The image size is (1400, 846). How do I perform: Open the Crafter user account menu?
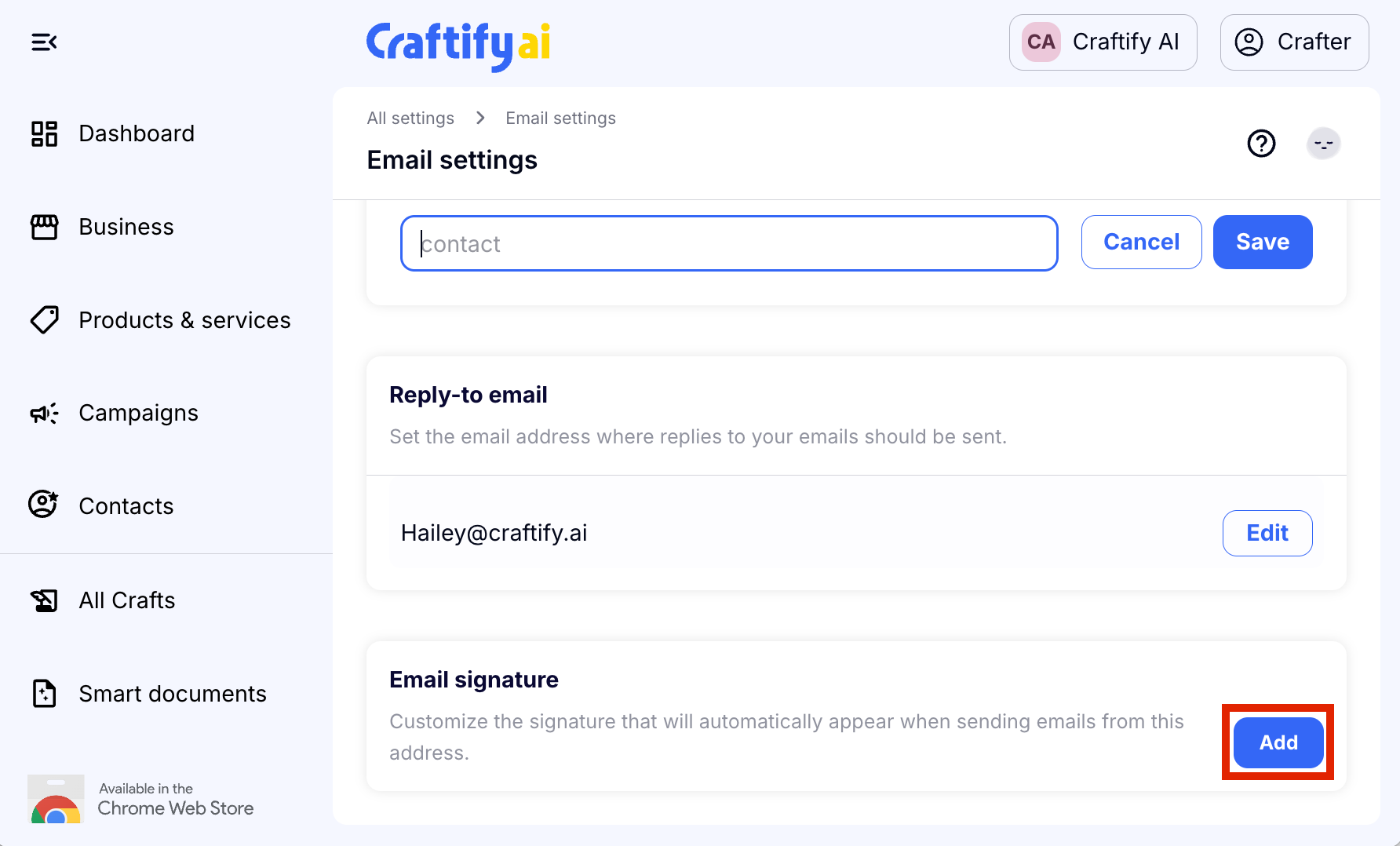(x=1294, y=42)
